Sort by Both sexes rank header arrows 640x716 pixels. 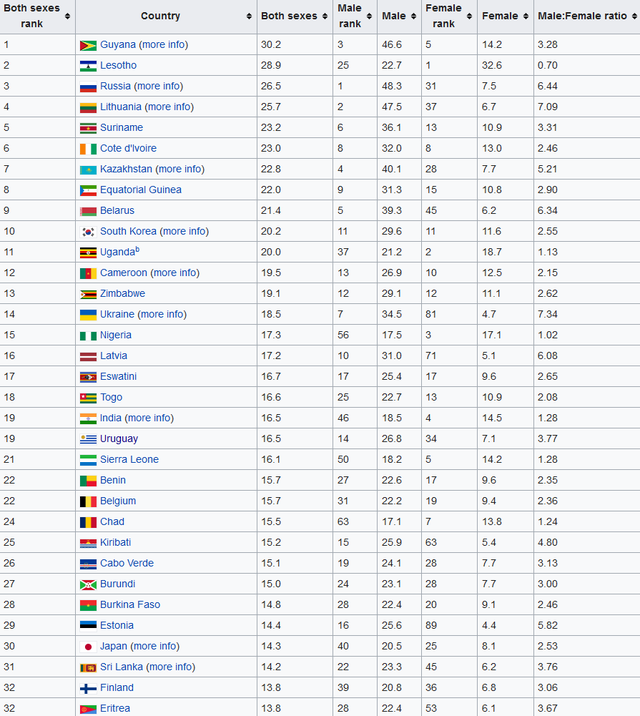(x=68, y=16)
